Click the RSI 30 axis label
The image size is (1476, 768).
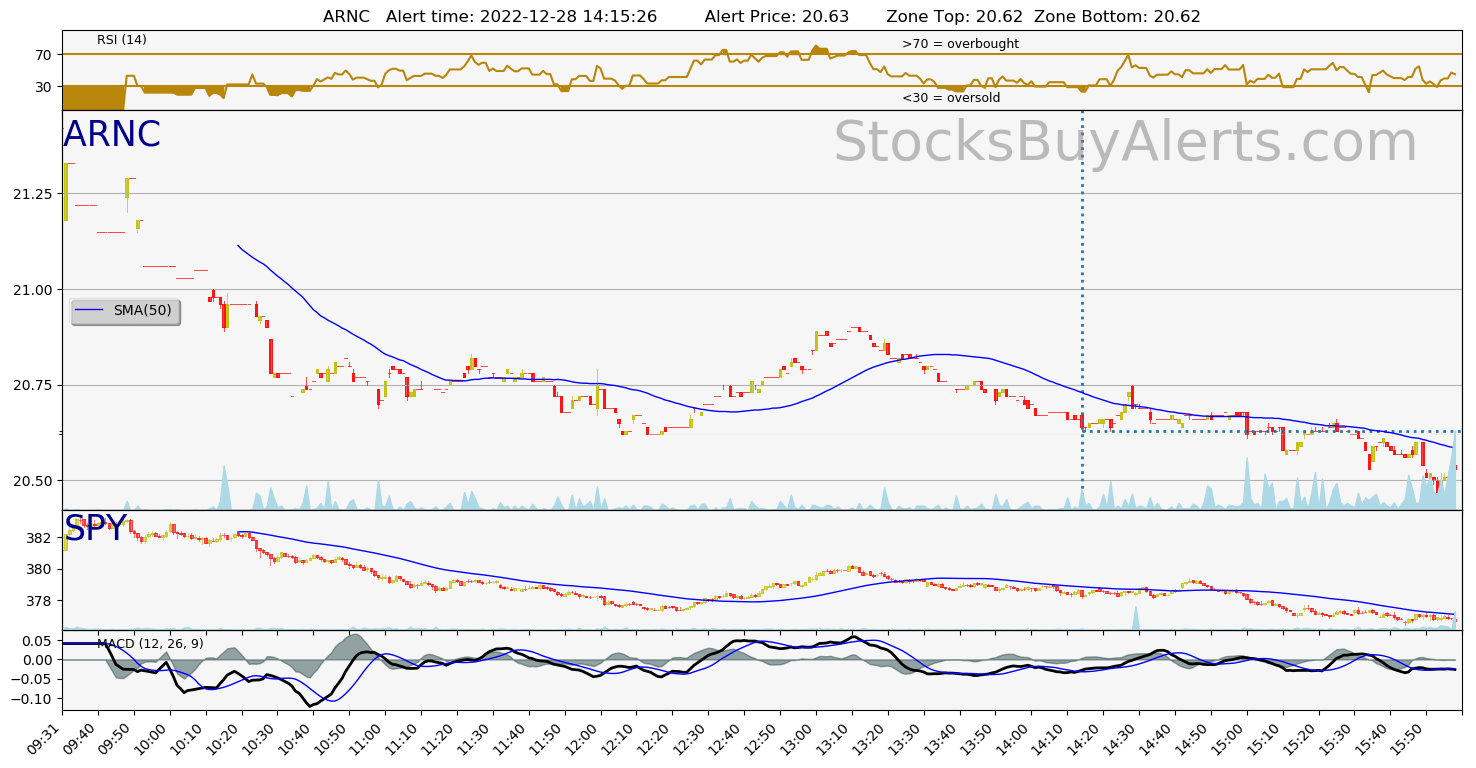pos(44,87)
